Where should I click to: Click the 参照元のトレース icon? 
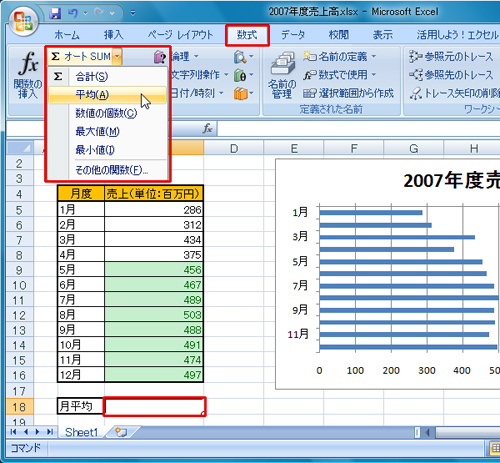click(415, 57)
